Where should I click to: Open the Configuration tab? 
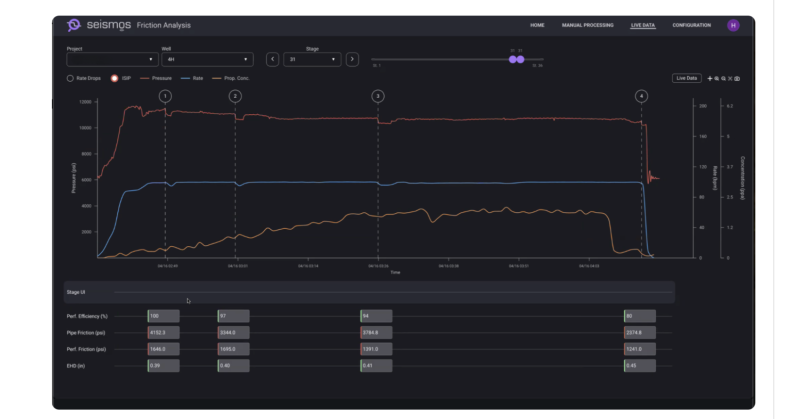click(691, 25)
